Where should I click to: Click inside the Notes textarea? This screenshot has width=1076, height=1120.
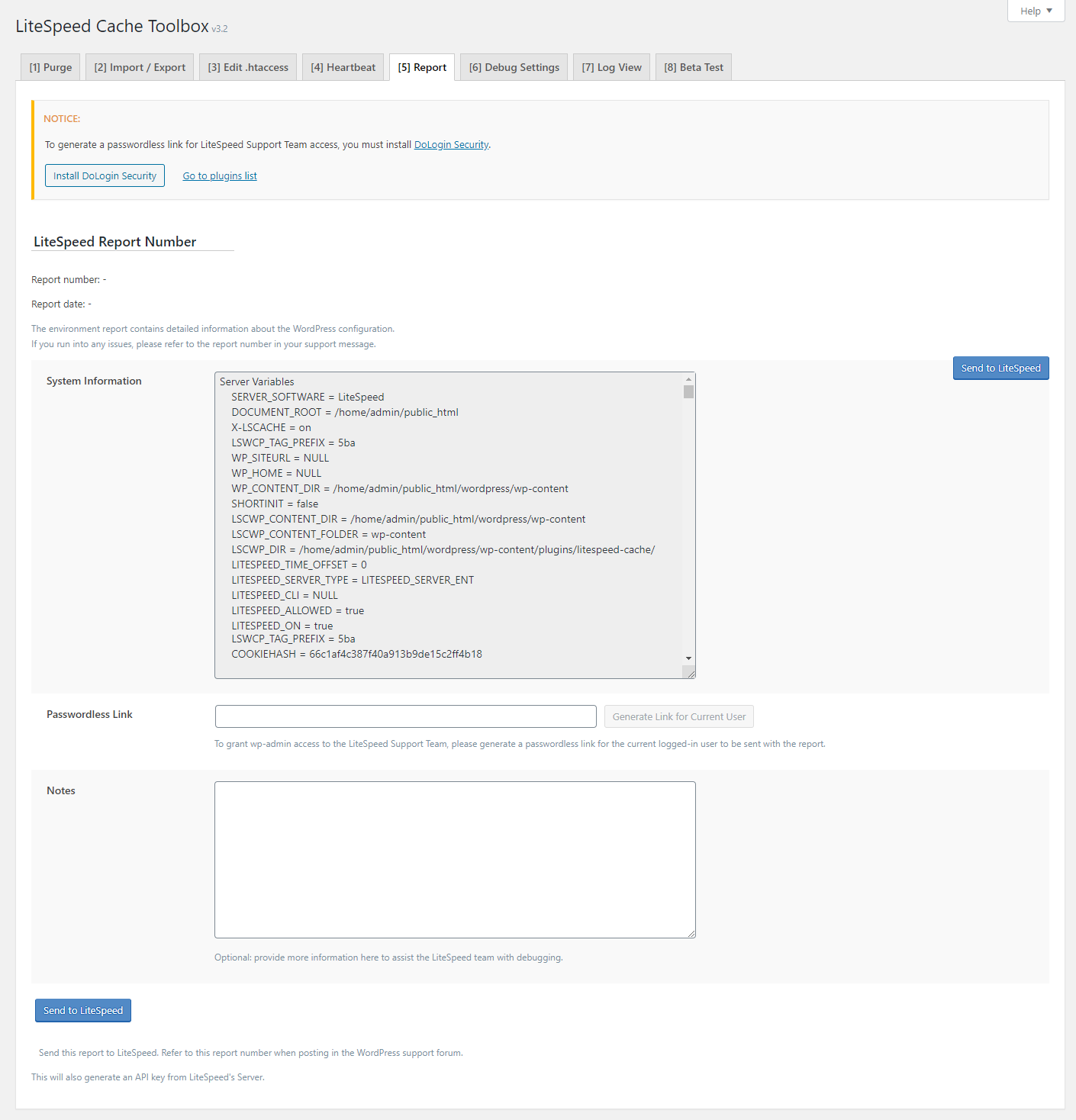(455, 860)
